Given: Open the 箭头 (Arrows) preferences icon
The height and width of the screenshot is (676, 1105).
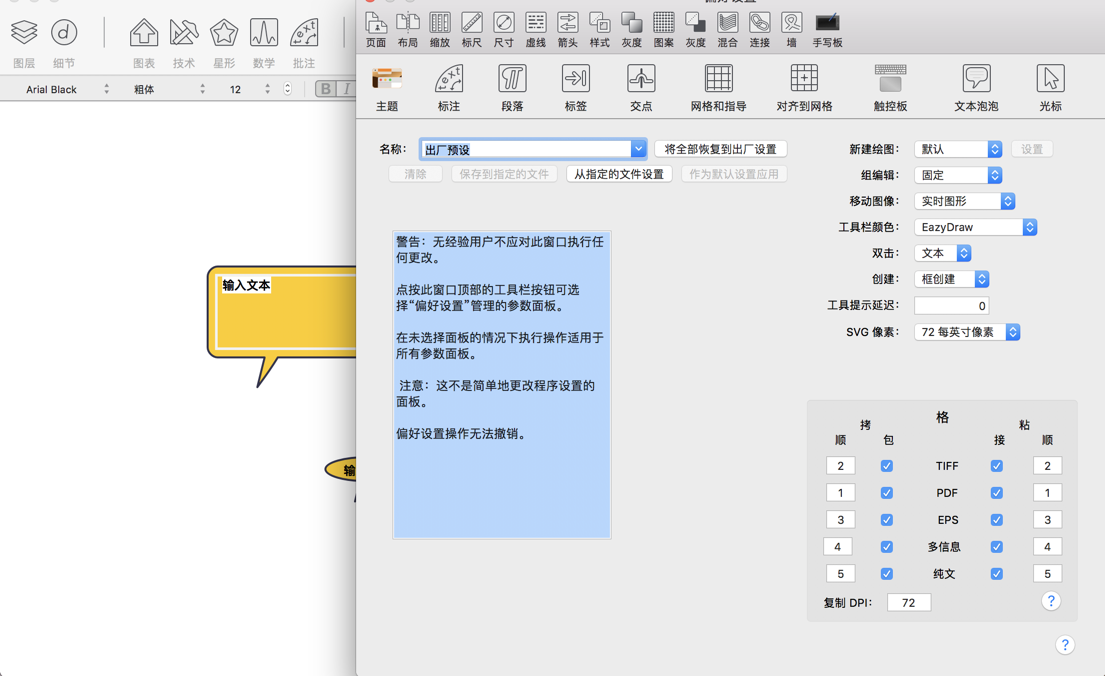Looking at the screenshot, I should tap(567, 29).
